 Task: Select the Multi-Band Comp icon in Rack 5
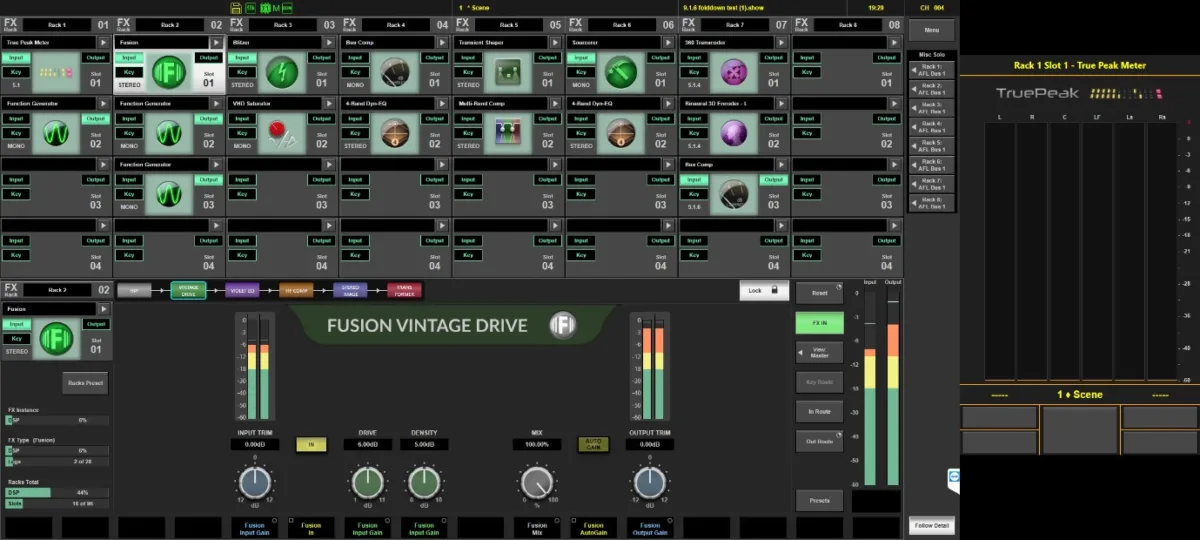(507, 132)
